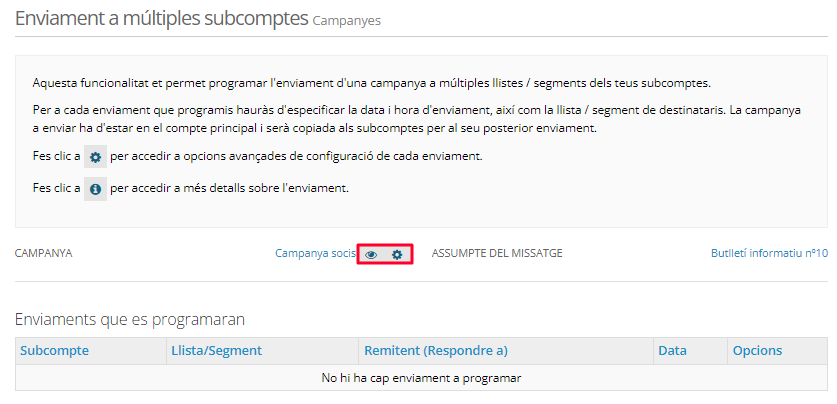Click the Data column header
Screen dimensions: 837x404
click(672, 350)
